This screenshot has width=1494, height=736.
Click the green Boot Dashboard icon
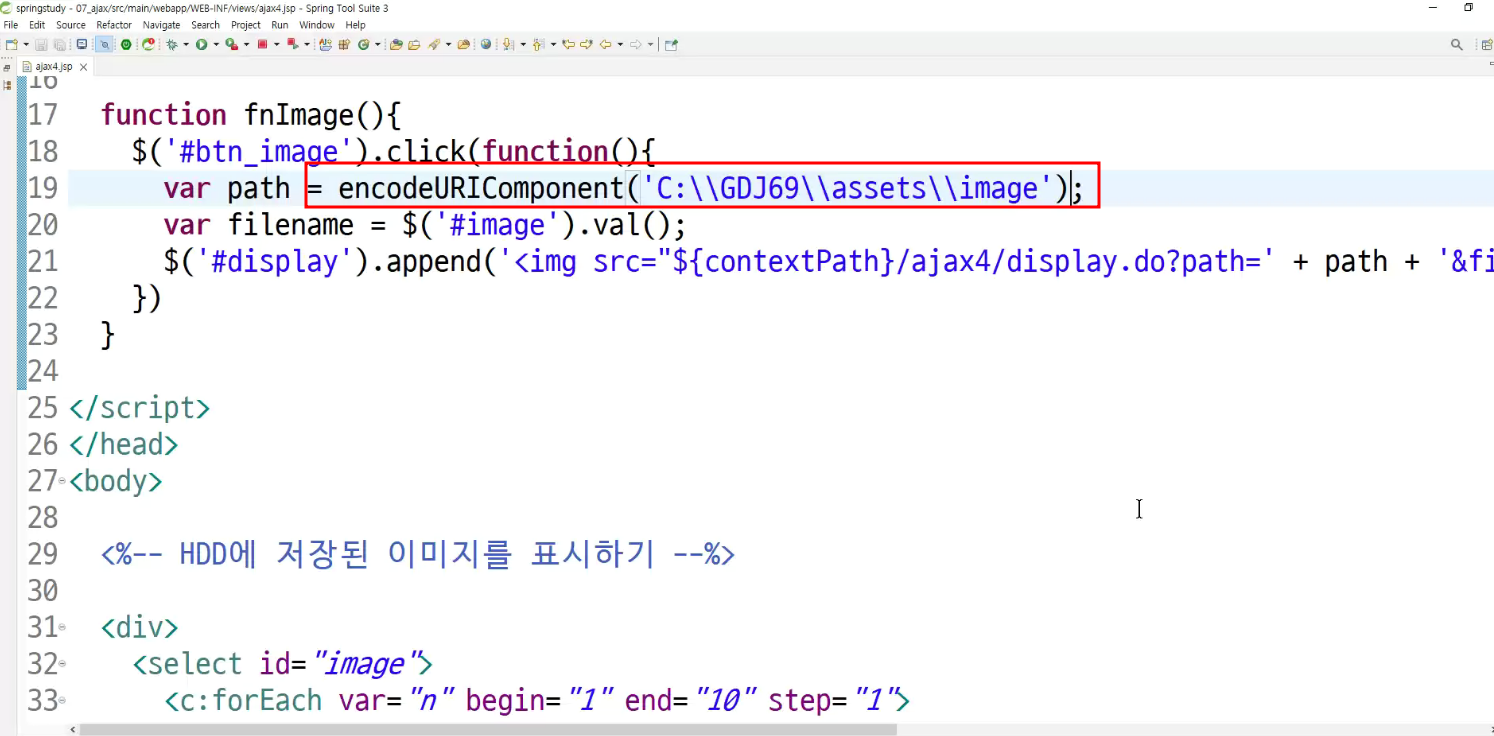coord(126,44)
